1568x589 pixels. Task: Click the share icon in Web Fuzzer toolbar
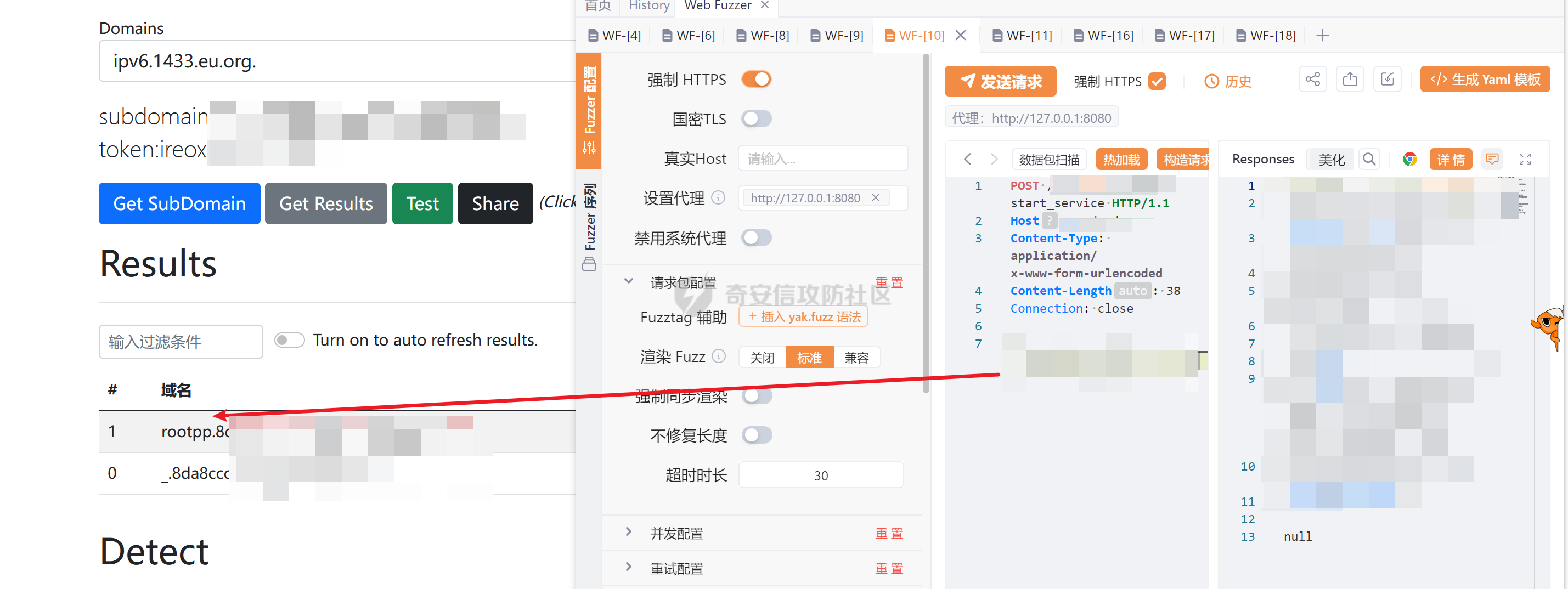pos(1312,80)
